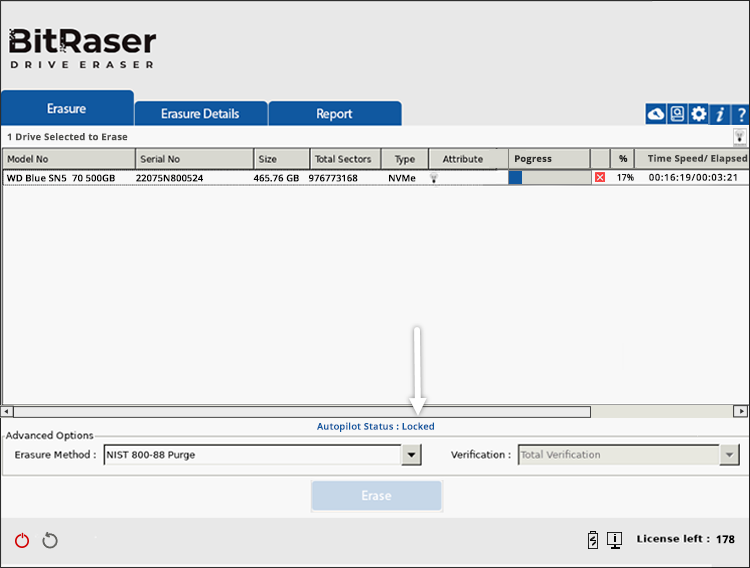Open help with the question mark icon
The height and width of the screenshot is (568, 750).
(740, 114)
